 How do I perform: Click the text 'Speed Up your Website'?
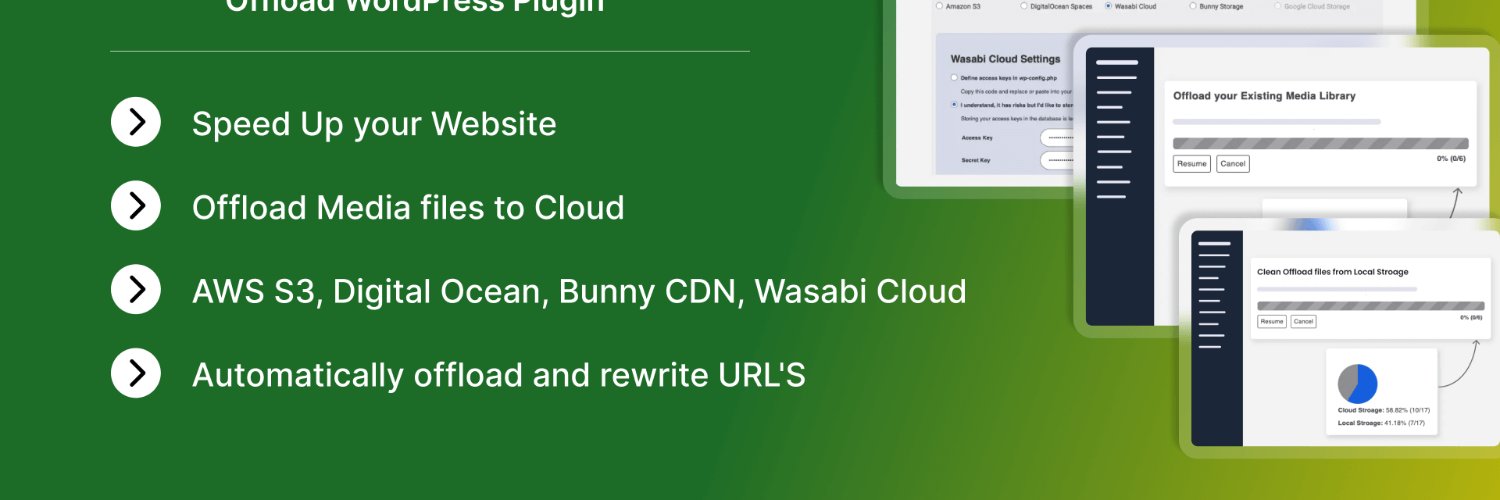374,124
